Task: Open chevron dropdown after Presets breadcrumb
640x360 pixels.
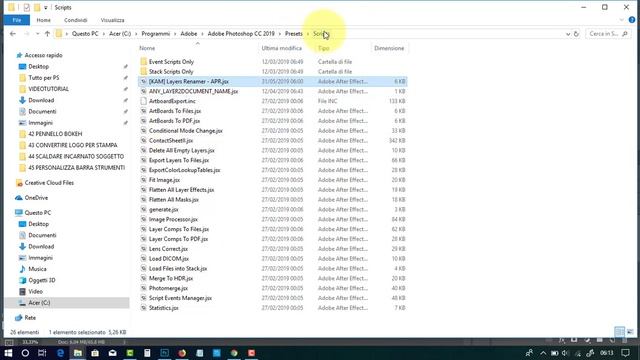Action: (x=308, y=34)
